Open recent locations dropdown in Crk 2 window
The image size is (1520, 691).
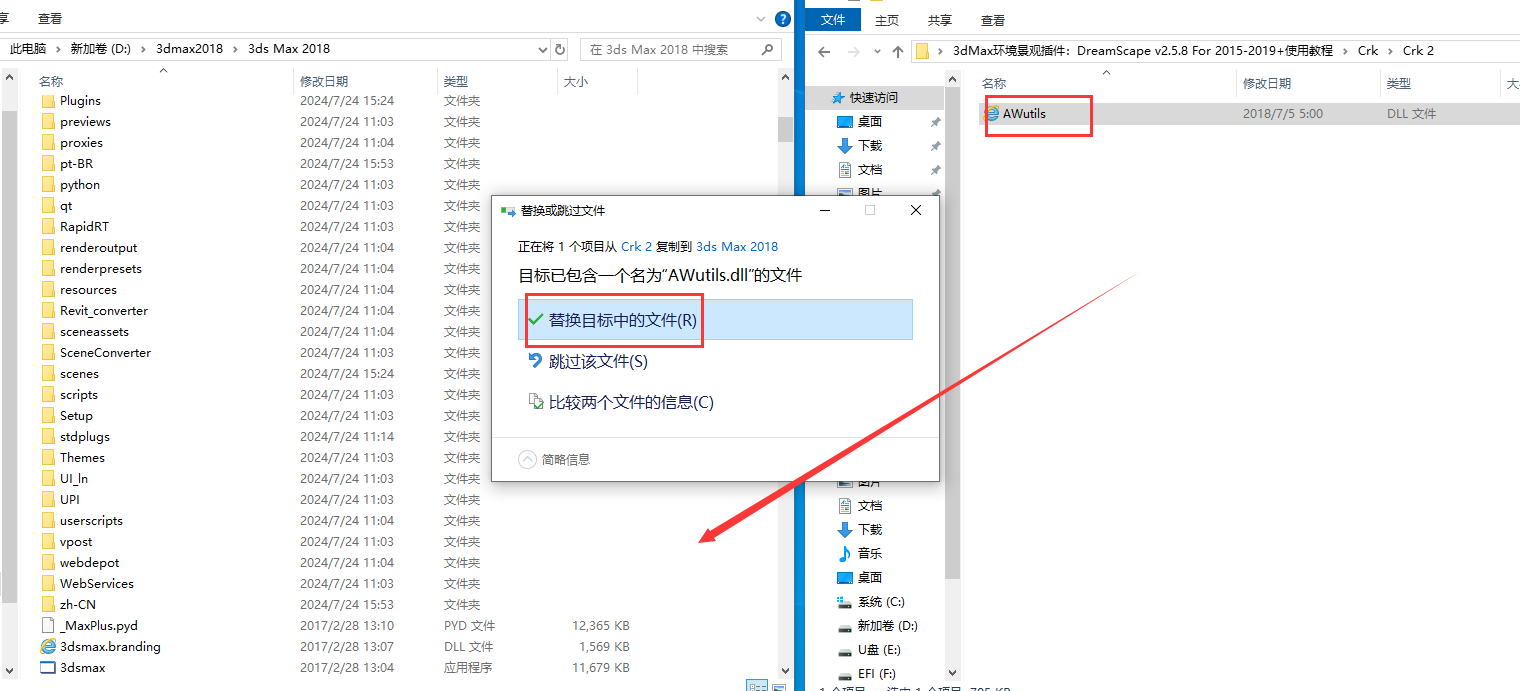click(877, 51)
